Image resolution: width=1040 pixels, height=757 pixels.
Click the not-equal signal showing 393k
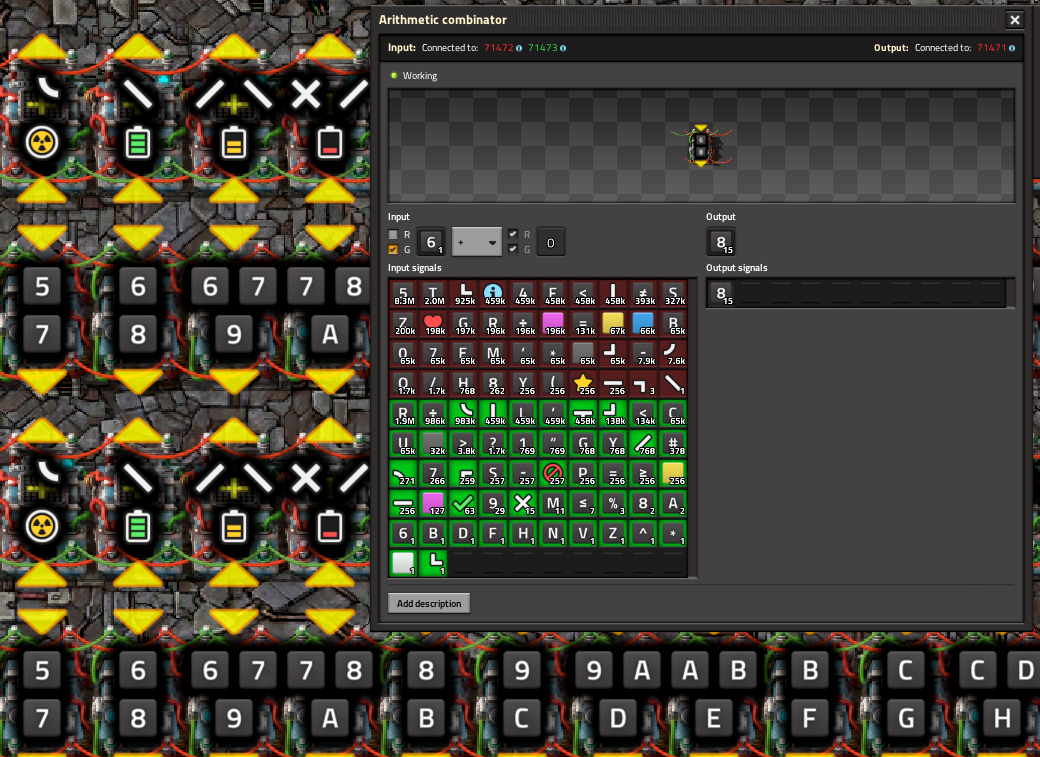click(643, 294)
